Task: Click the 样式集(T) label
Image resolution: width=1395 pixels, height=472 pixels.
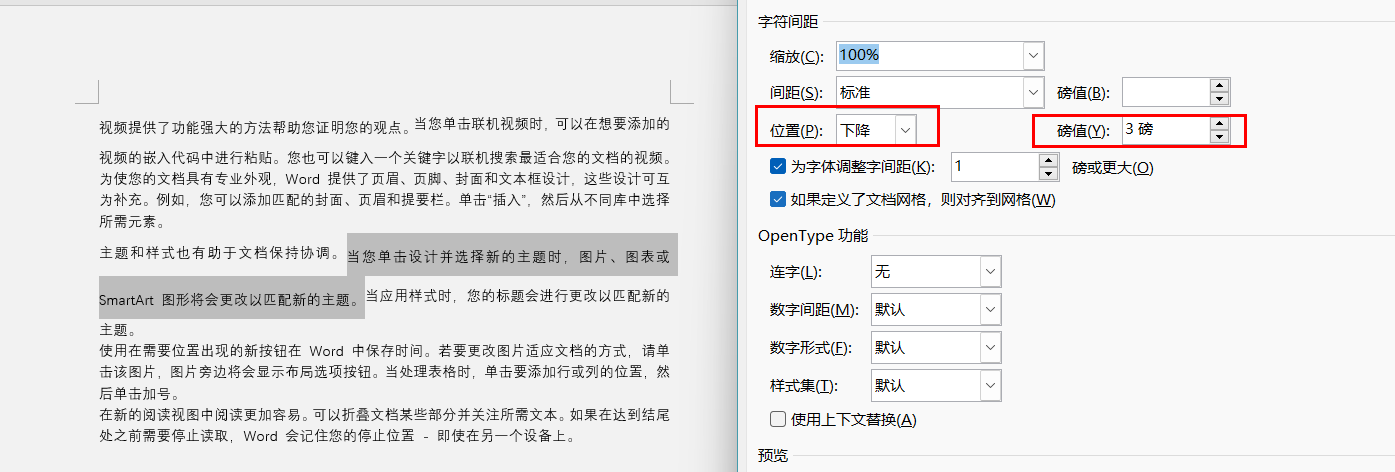Action: tap(804, 386)
